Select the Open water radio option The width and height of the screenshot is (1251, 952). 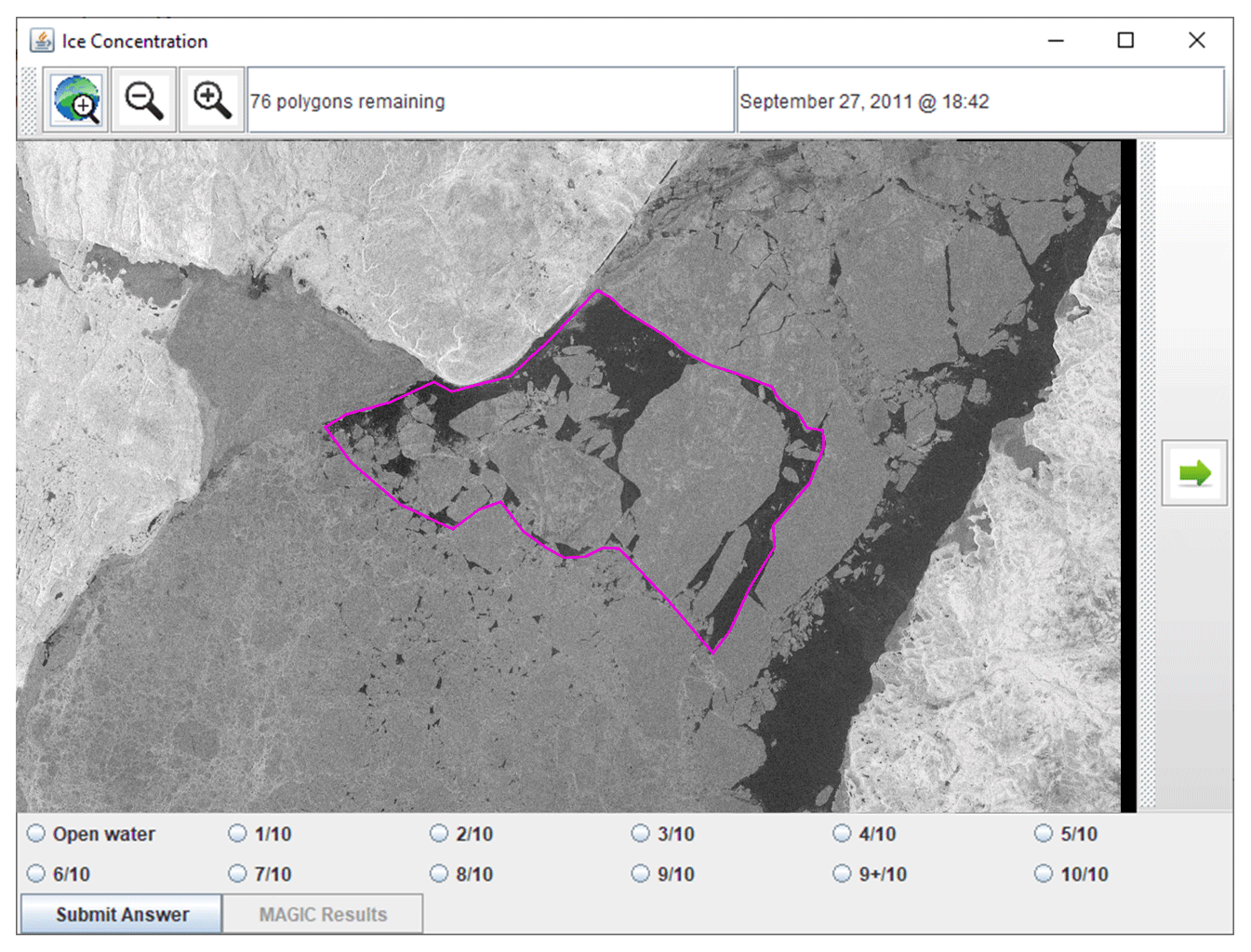pos(36,834)
